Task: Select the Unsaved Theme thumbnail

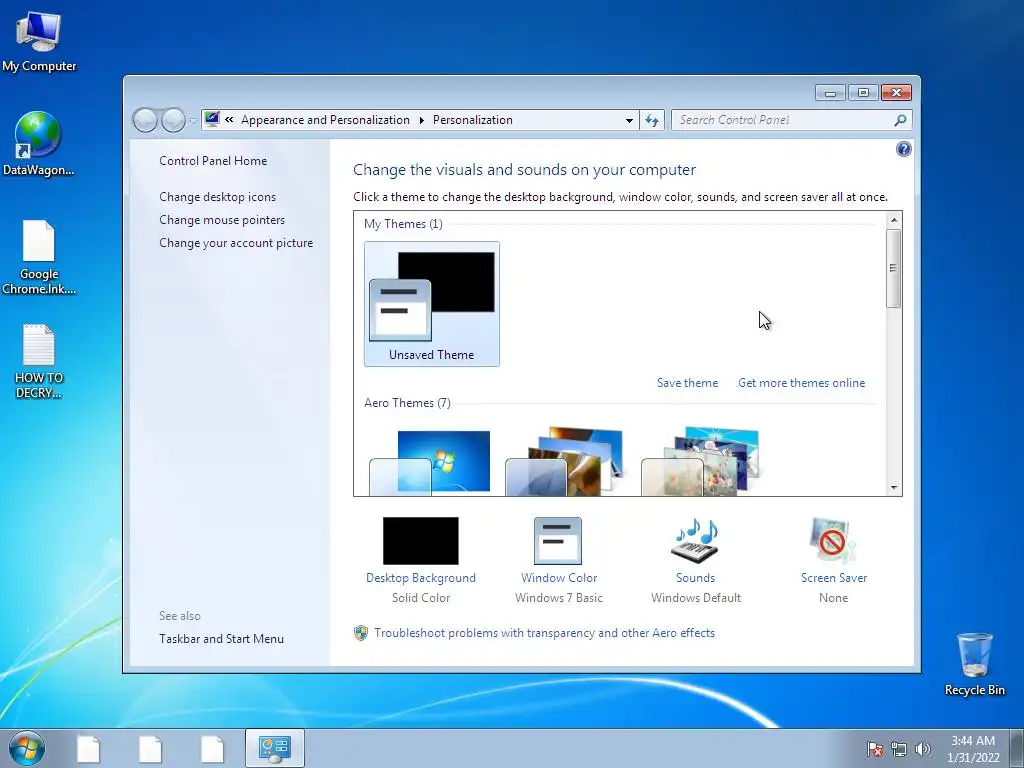Action: [x=432, y=304]
